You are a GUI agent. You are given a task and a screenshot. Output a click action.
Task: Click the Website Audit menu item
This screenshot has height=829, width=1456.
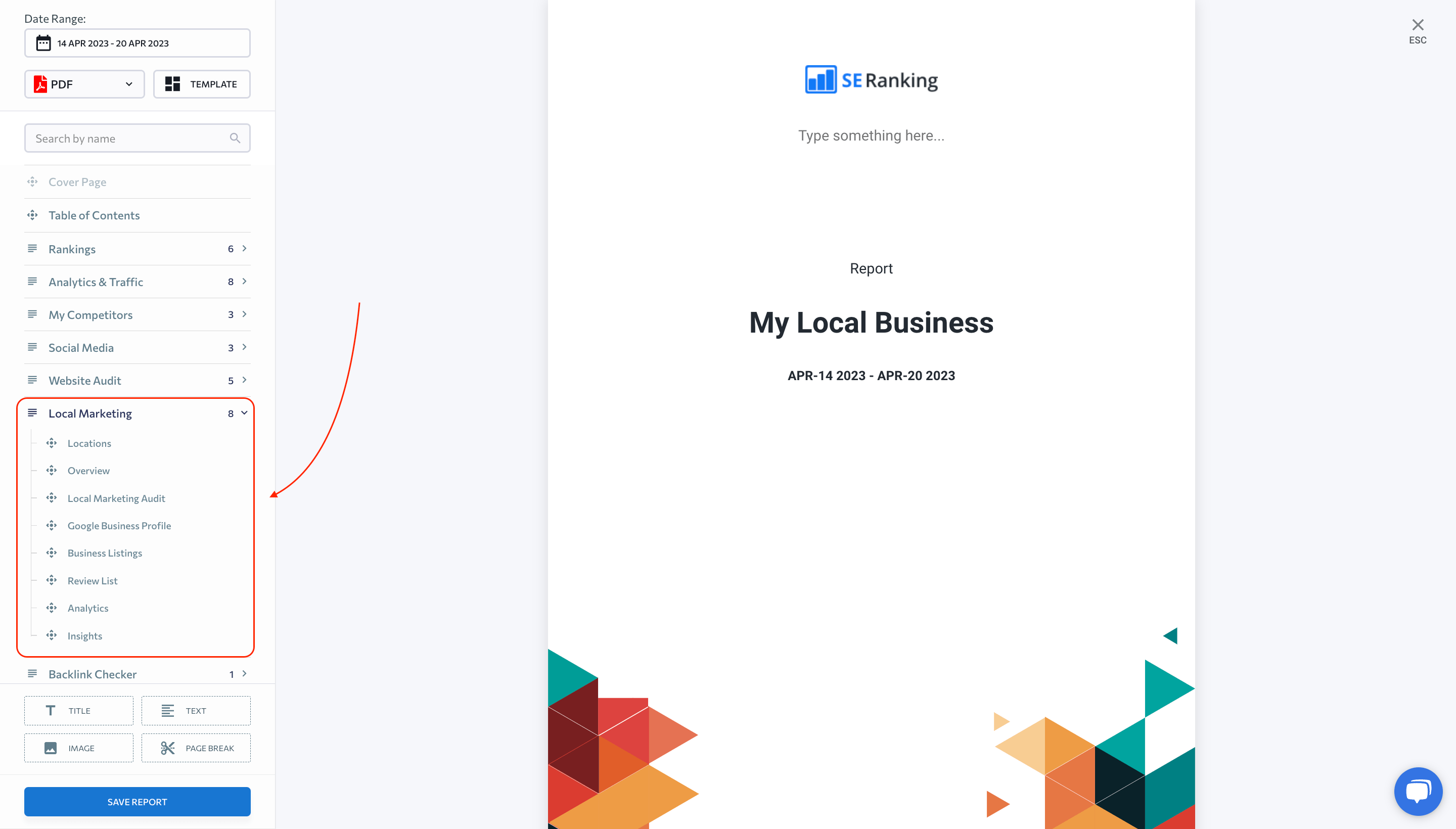click(x=85, y=379)
